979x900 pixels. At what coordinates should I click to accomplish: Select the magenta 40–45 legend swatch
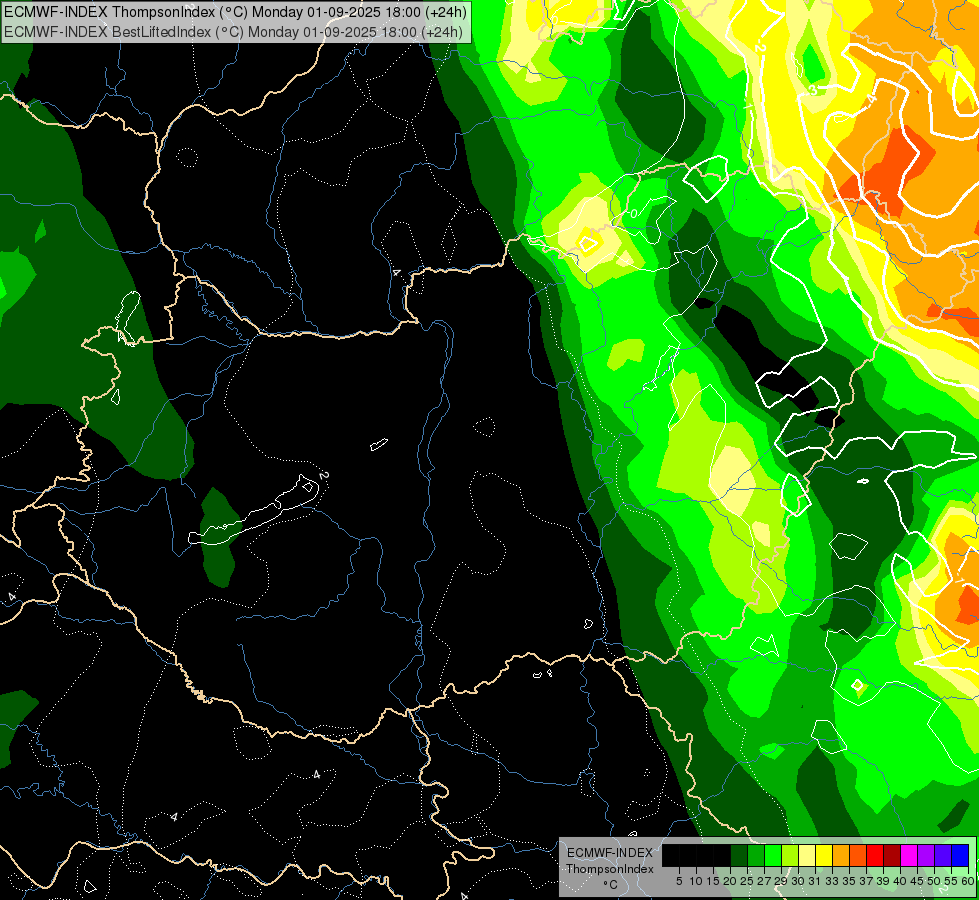909,855
